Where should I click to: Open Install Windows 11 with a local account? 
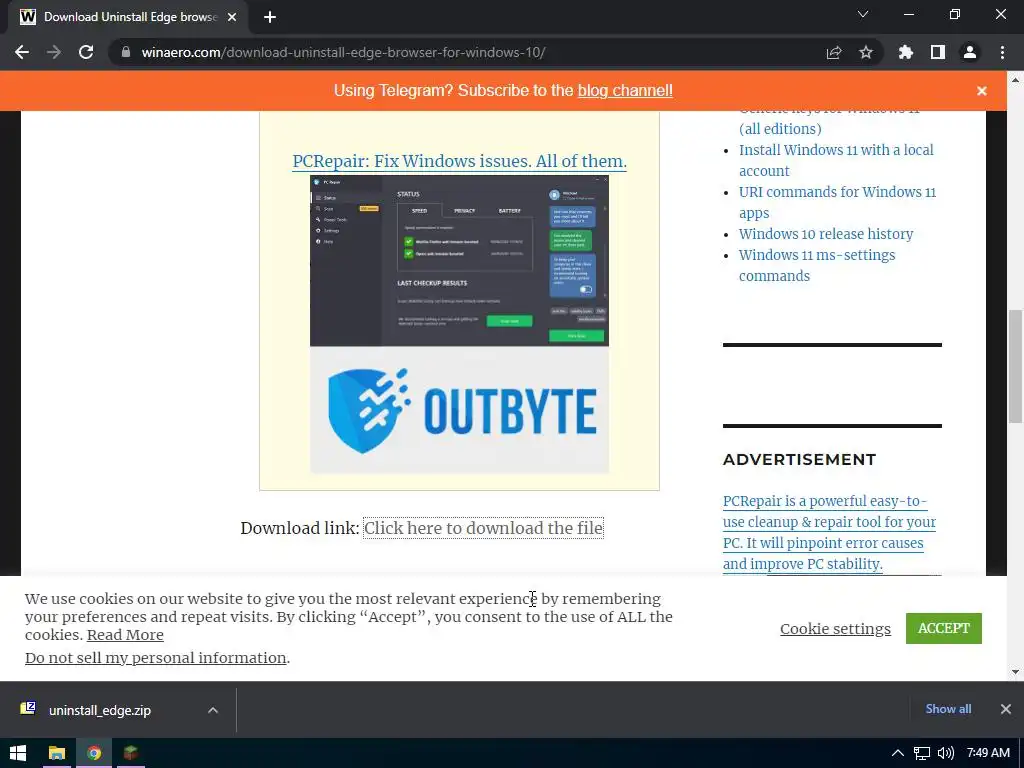click(836, 161)
